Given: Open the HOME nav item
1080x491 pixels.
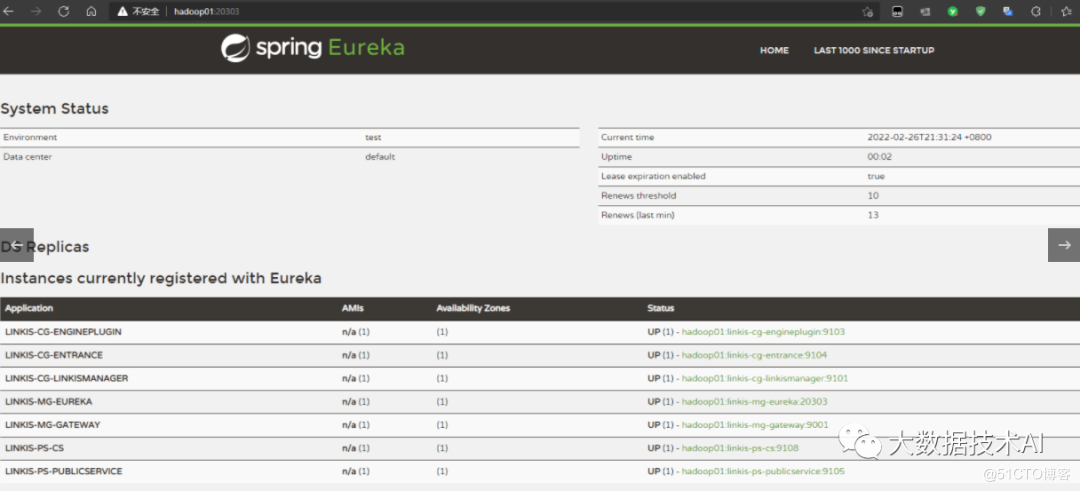Looking at the screenshot, I should tap(774, 50).
